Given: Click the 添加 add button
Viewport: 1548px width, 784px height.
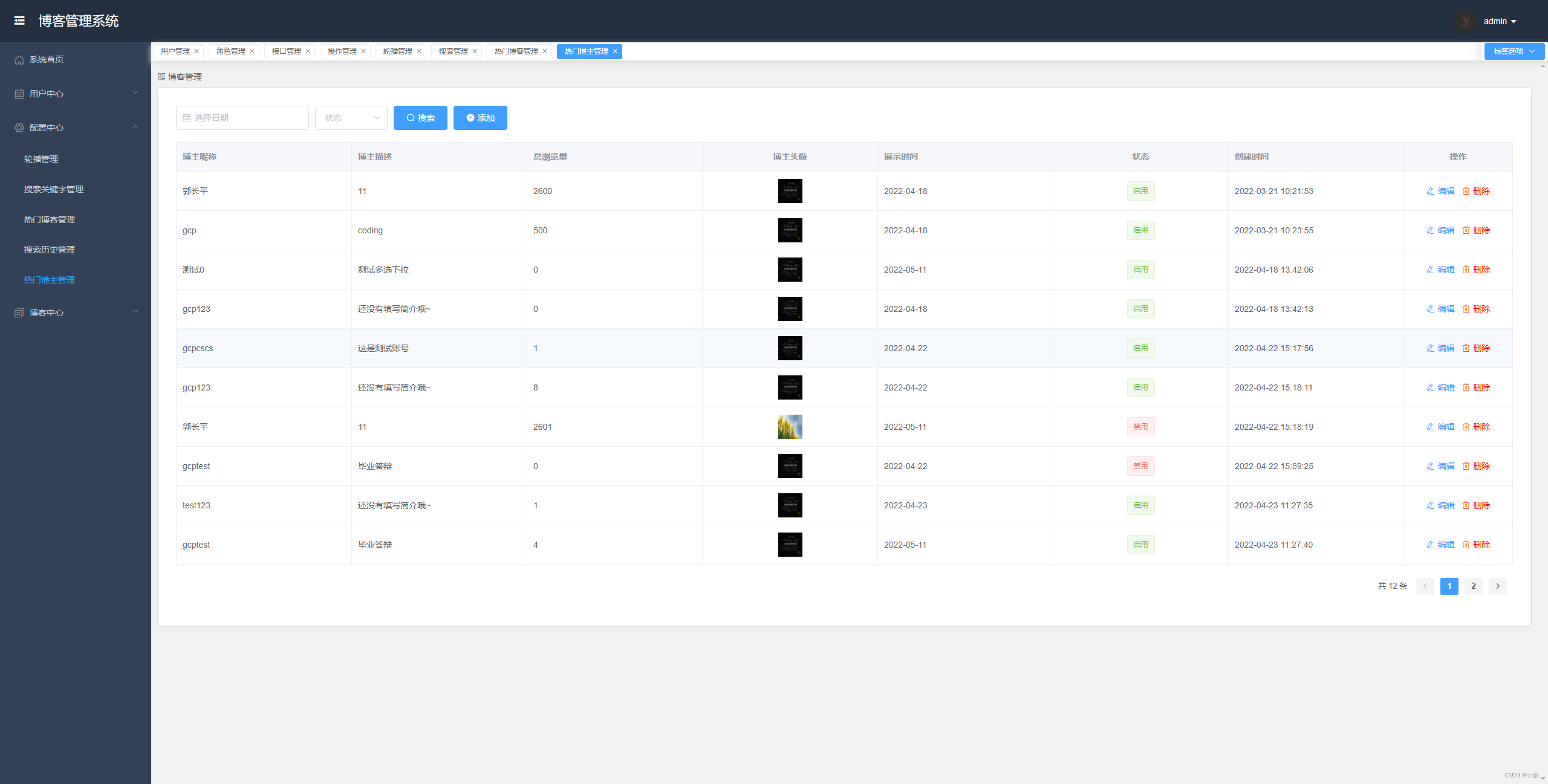Looking at the screenshot, I should tap(480, 118).
